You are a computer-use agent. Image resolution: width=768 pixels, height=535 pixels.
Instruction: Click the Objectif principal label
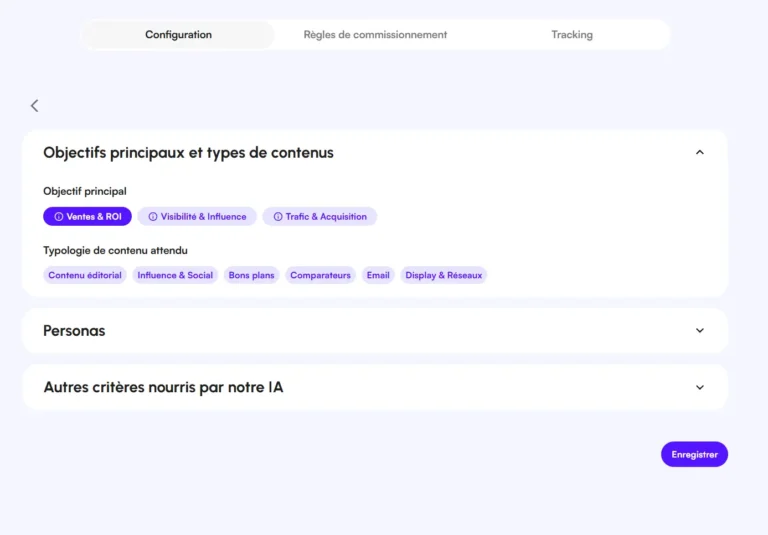85,191
